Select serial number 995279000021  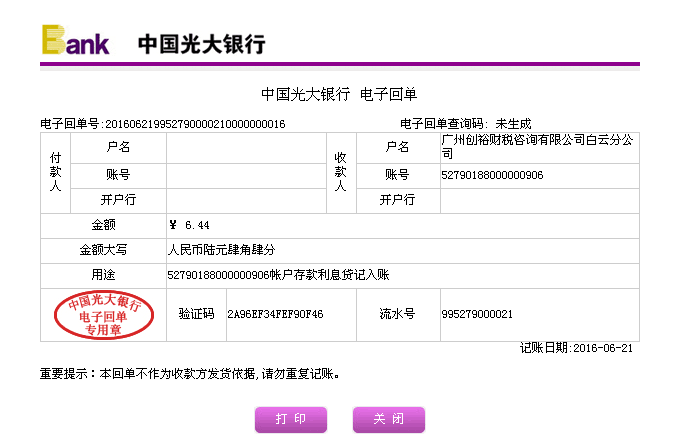coord(477,314)
